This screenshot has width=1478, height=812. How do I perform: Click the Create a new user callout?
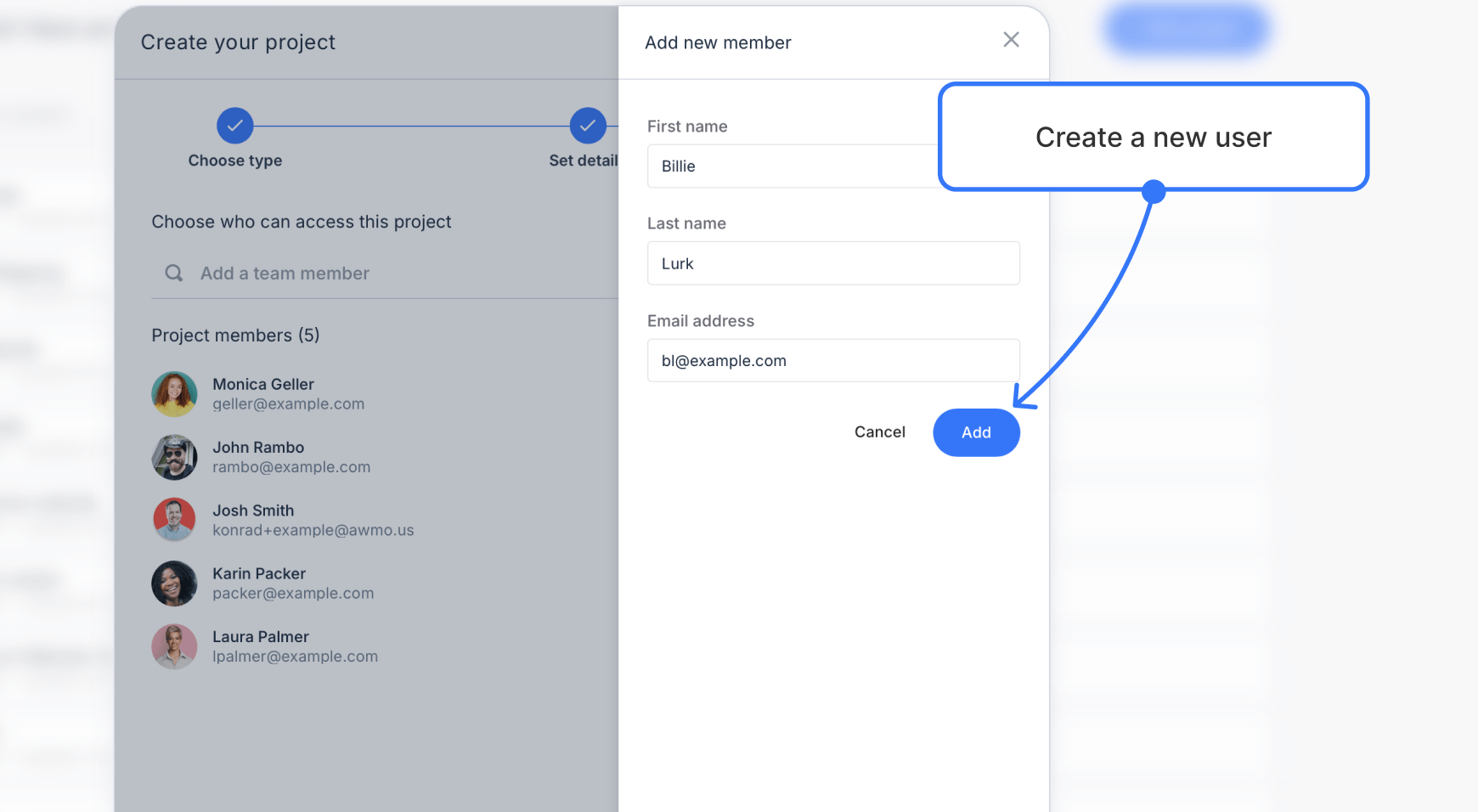(x=1153, y=137)
